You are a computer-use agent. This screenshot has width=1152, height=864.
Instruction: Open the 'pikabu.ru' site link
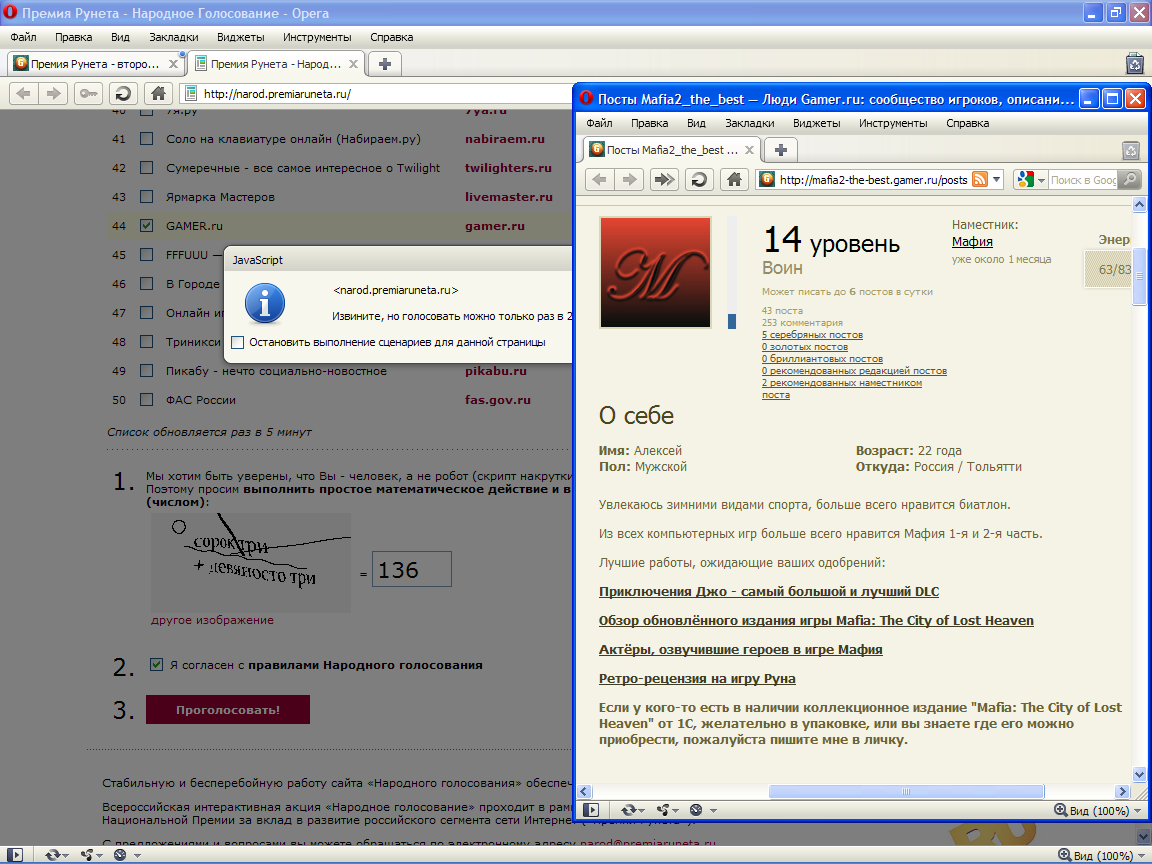pyautogui.click(x=496, y=371)
